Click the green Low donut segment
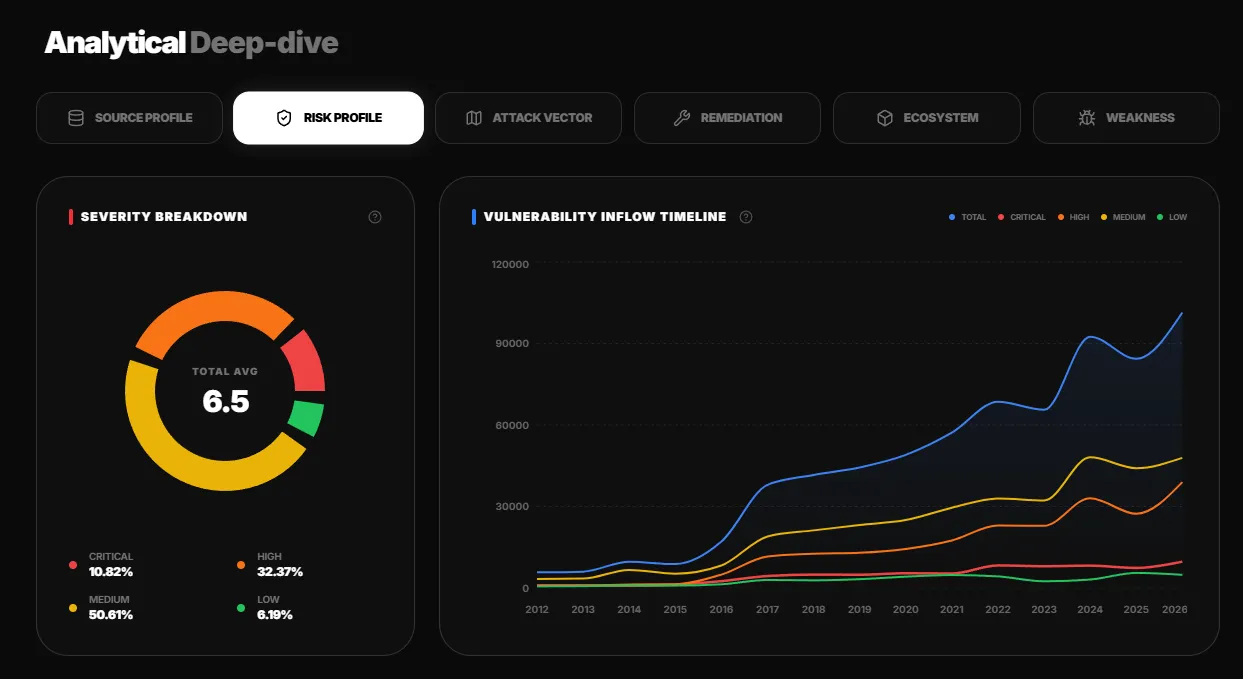Screen dimensions: 1243x679 click(x=308, y=418)
